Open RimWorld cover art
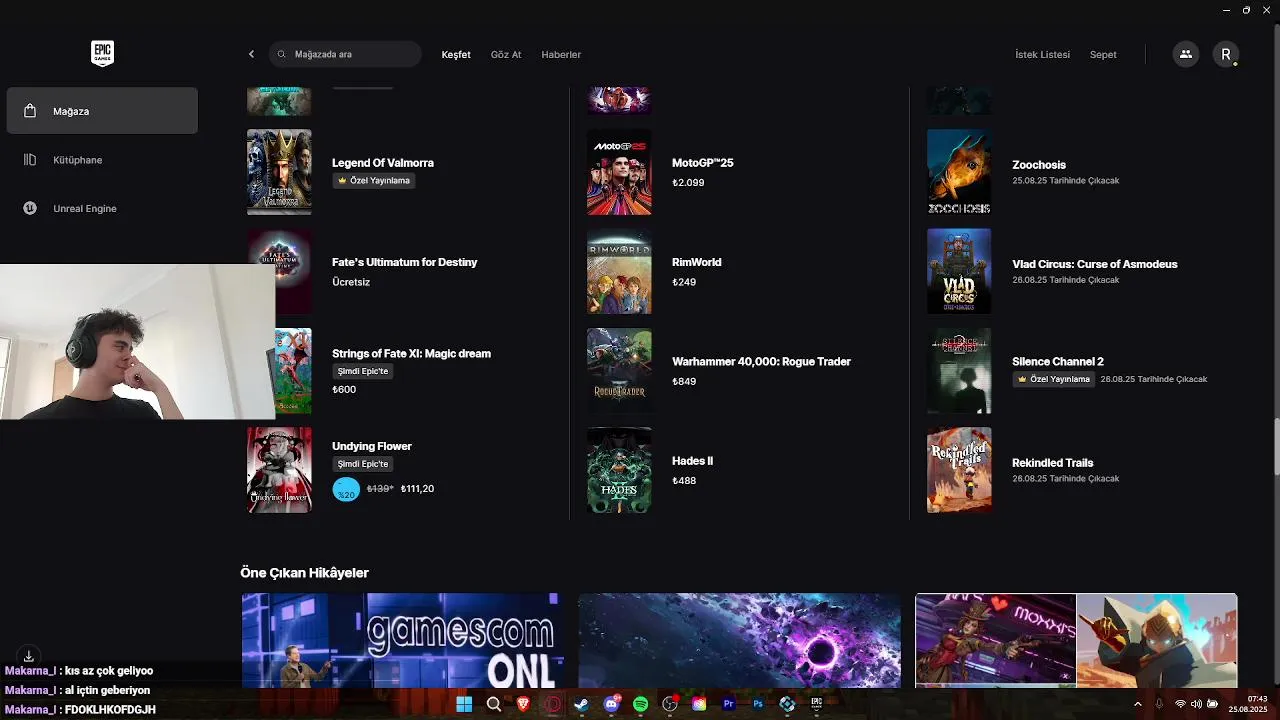 point(619,271)
